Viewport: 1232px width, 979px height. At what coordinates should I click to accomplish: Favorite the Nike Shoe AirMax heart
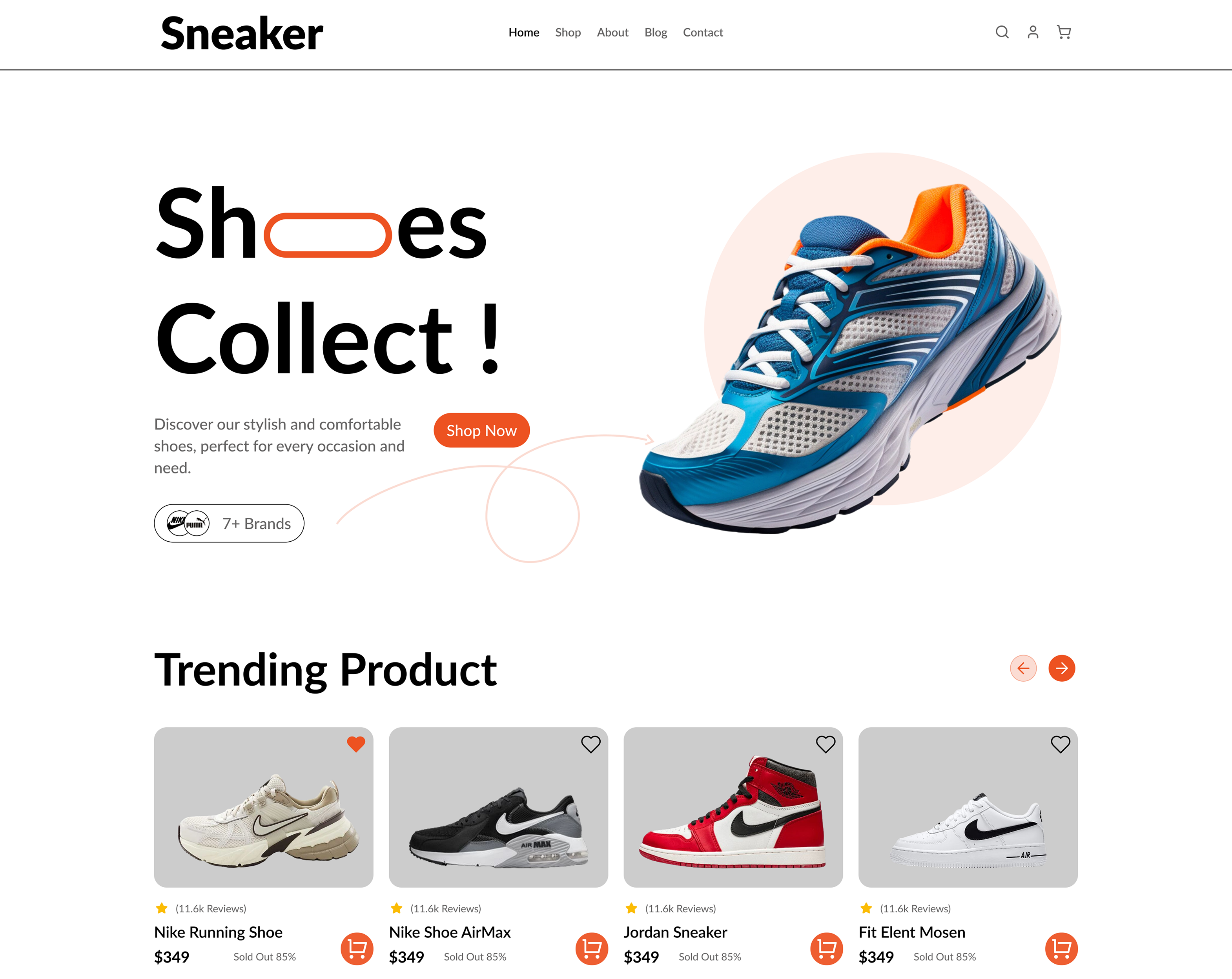tap(591, 744)
